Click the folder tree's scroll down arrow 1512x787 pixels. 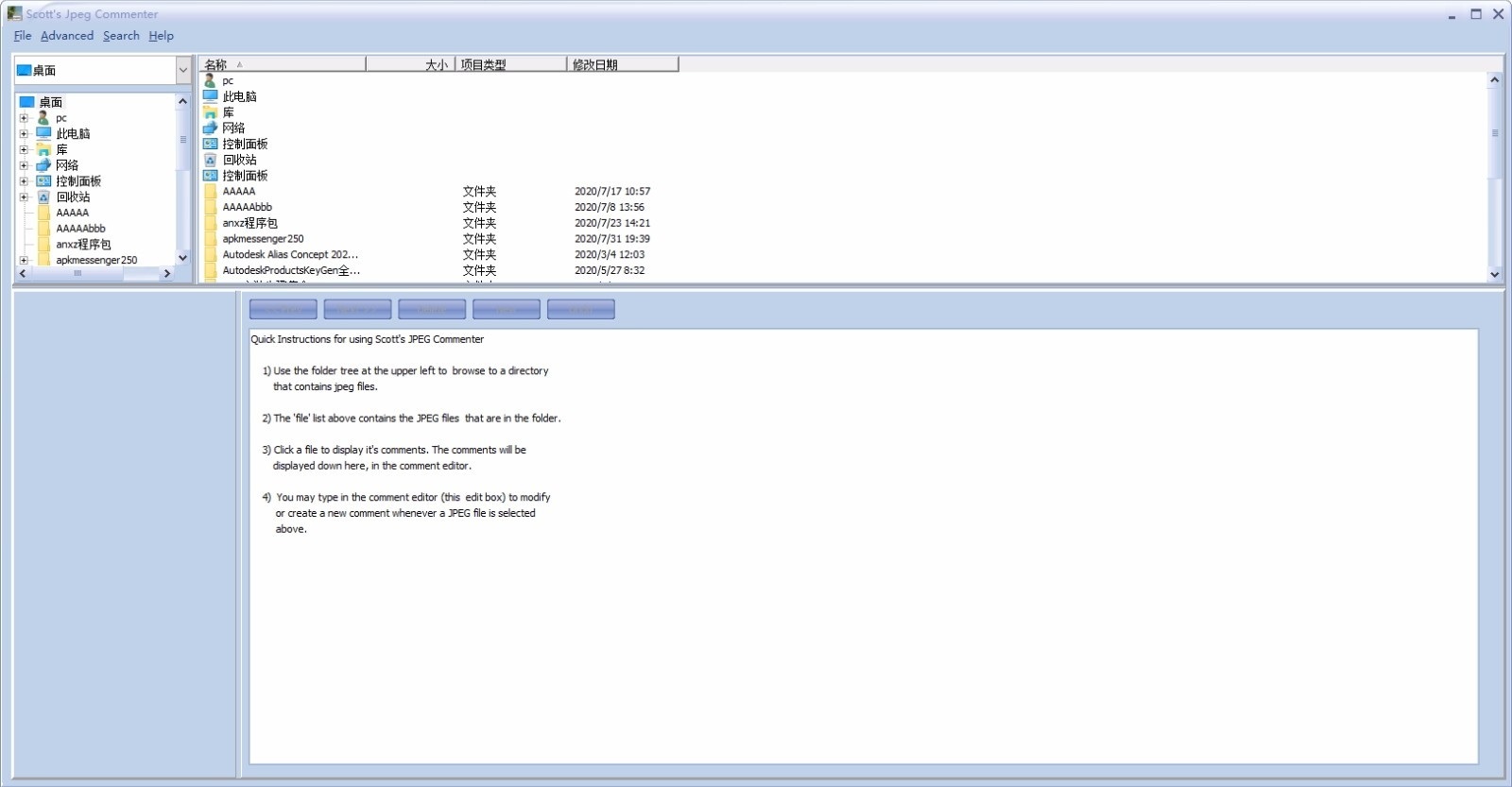(182, 258)
